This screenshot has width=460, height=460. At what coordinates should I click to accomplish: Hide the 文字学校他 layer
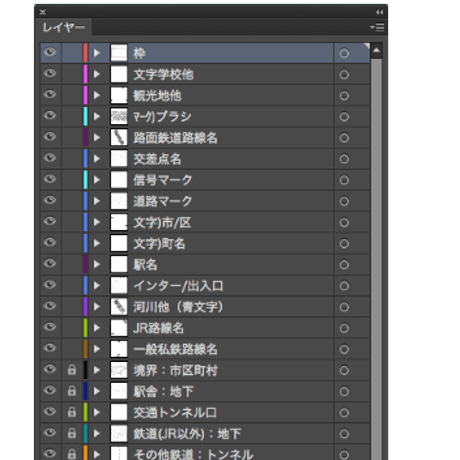pos(50,73)
